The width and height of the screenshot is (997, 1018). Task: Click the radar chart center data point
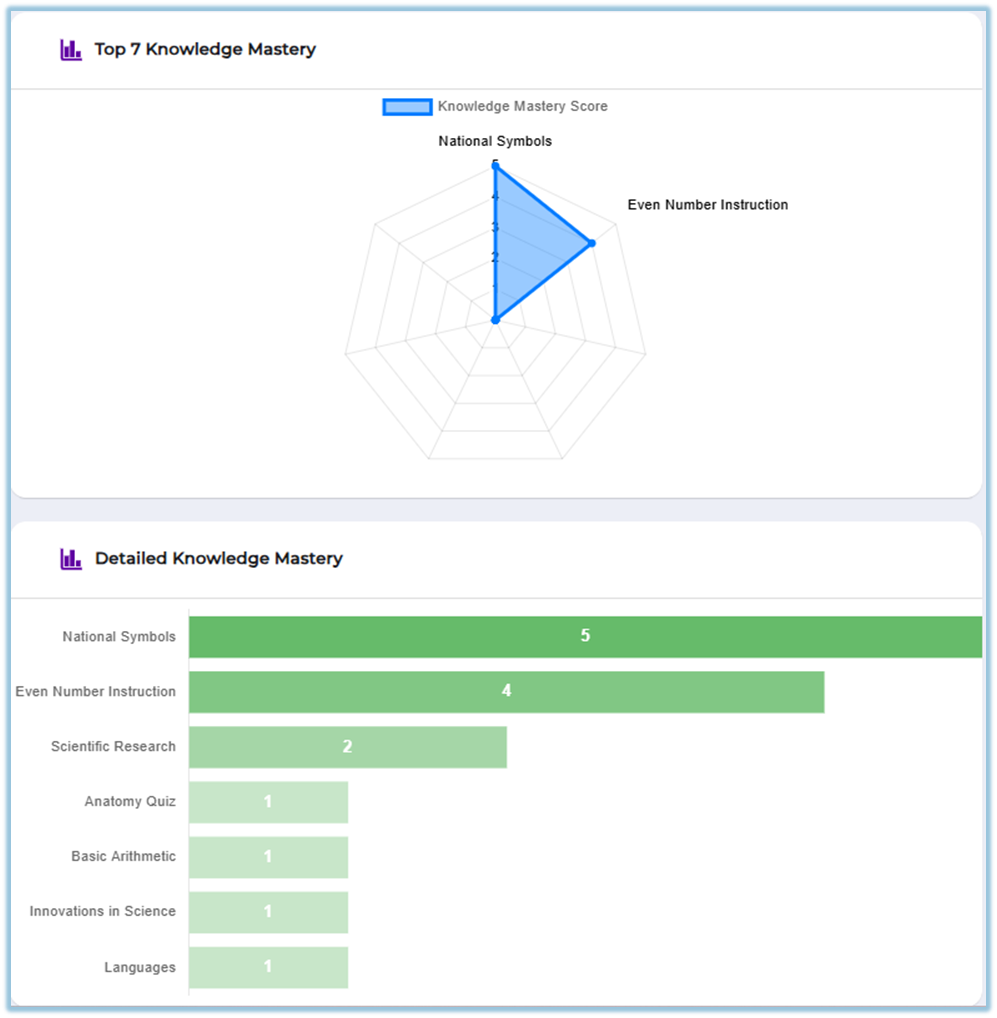(x=495, y=320)
